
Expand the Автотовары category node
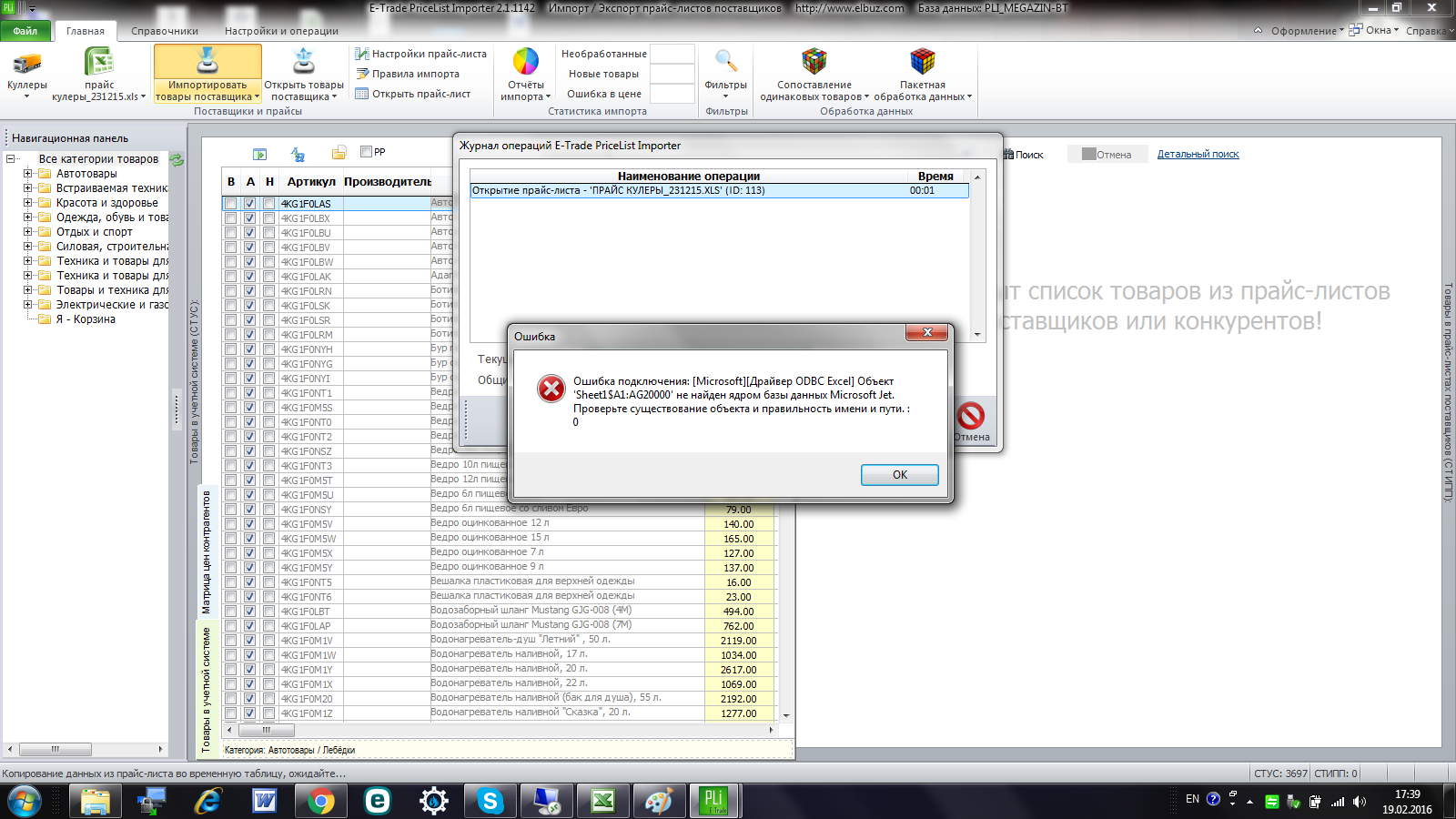point(27,174)
